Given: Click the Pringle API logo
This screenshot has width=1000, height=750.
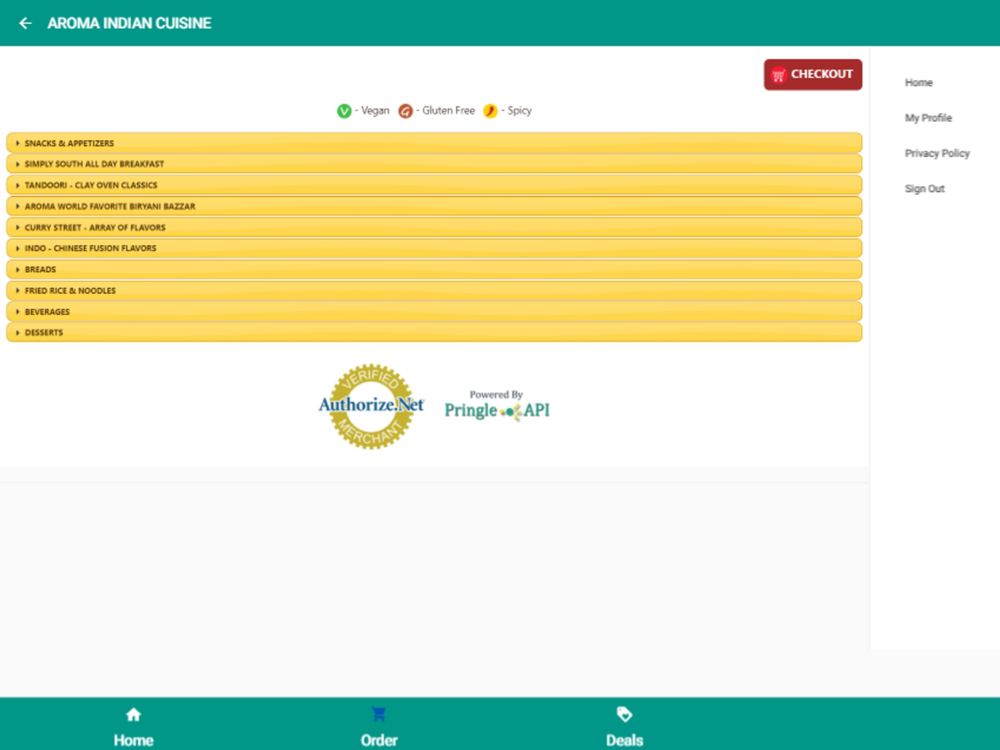Looking at the screenshot, I should point(497,411).
